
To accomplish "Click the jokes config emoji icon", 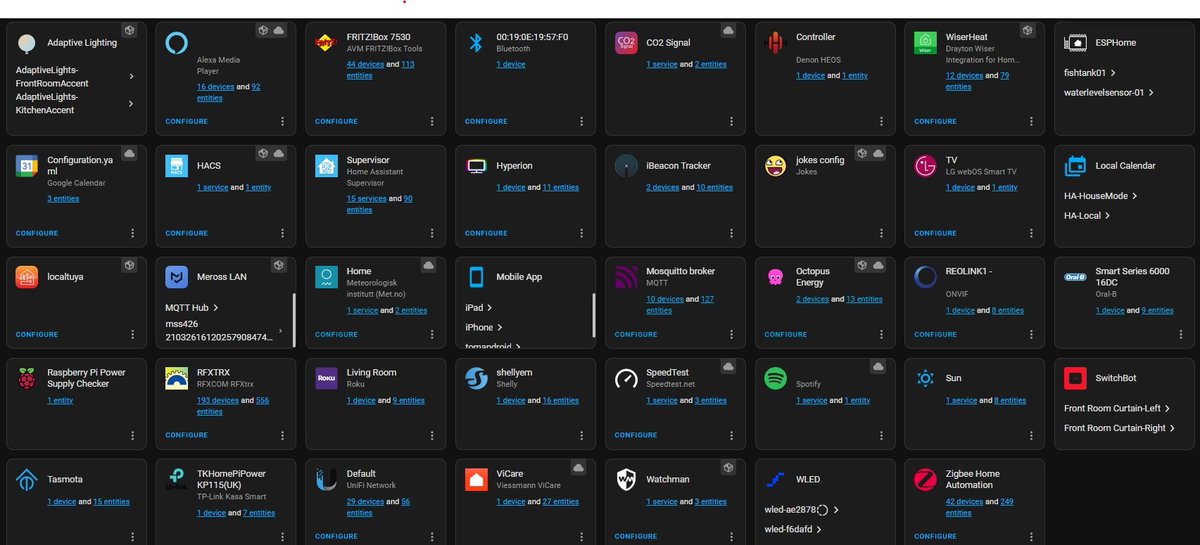I will tap(776, 166).
